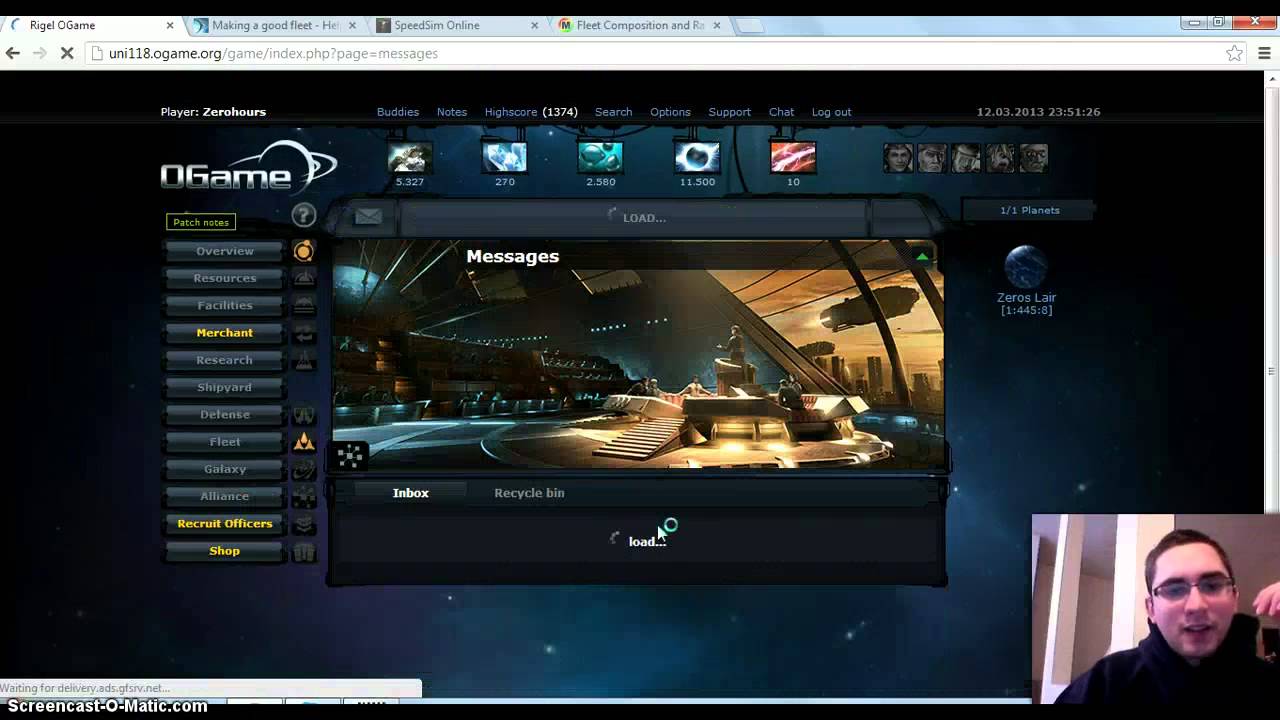The width and height of the screenshot is (1280, 720).
Task: Open the Support link
Action: (x=730, y=112)
